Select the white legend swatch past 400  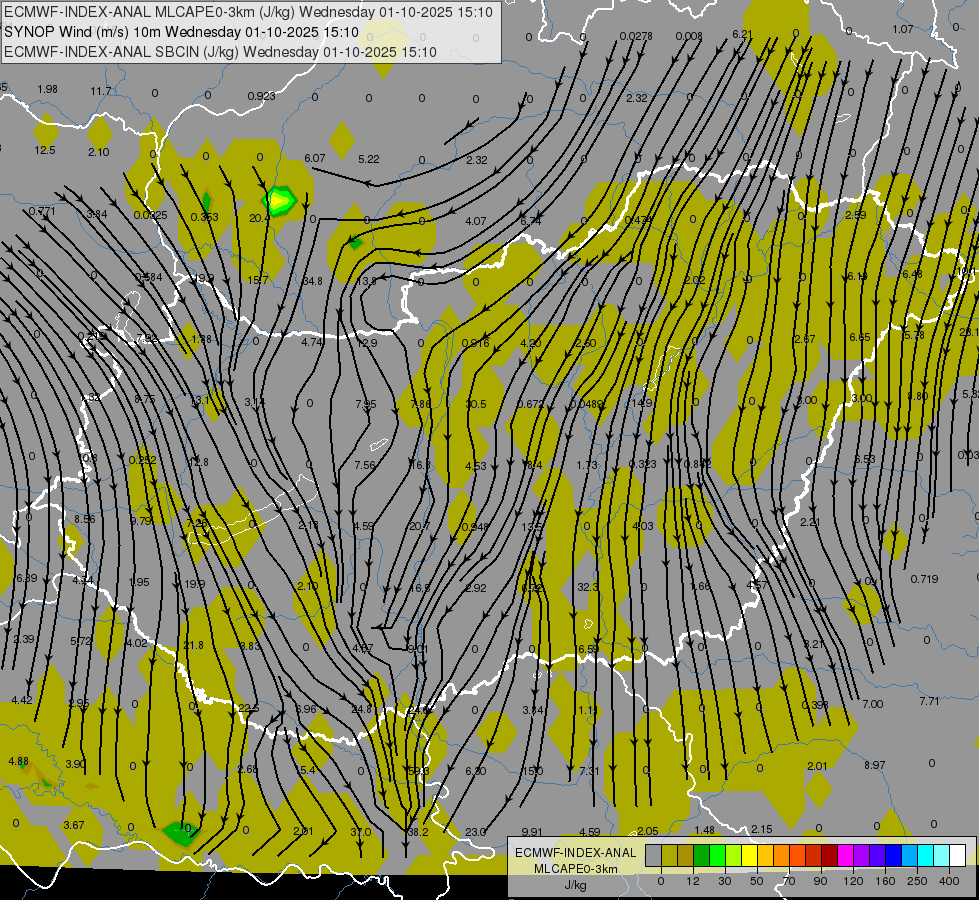958,856
